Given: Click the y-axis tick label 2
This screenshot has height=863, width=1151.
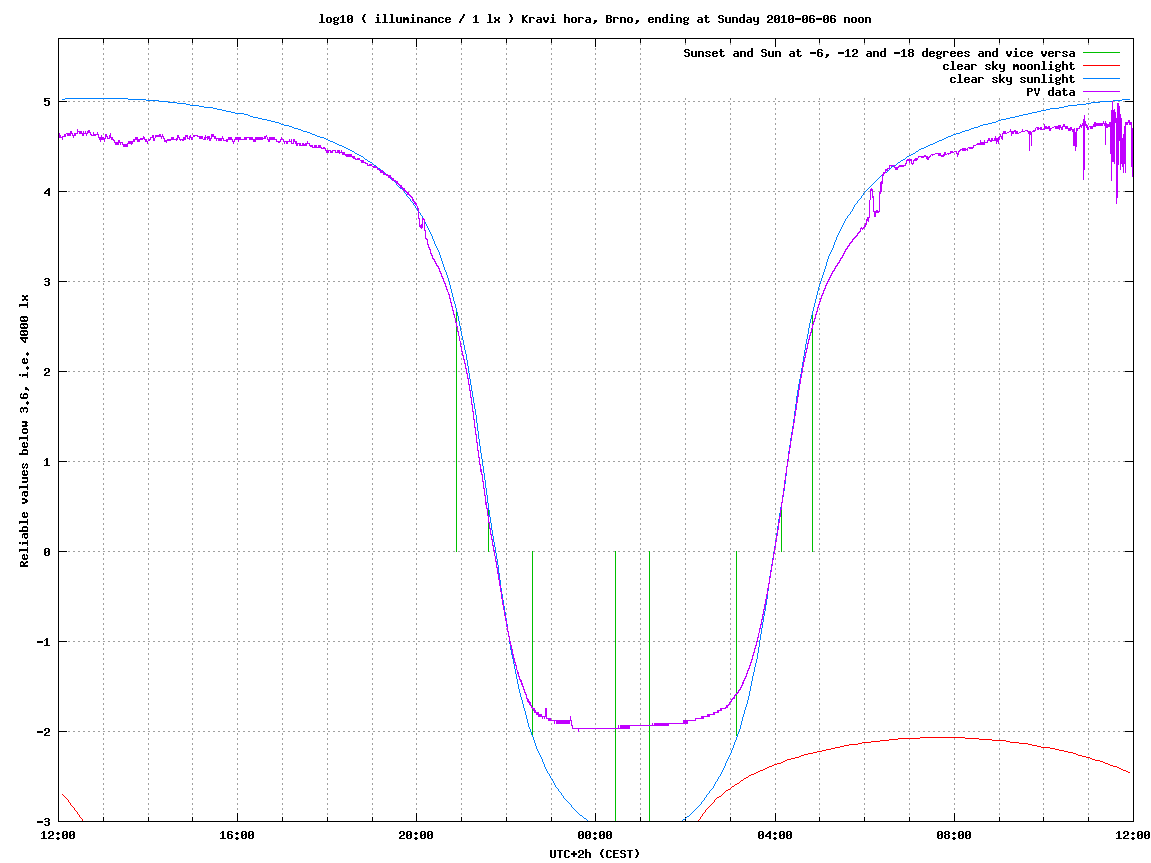Looking at the screenshot, I should 47,372.
